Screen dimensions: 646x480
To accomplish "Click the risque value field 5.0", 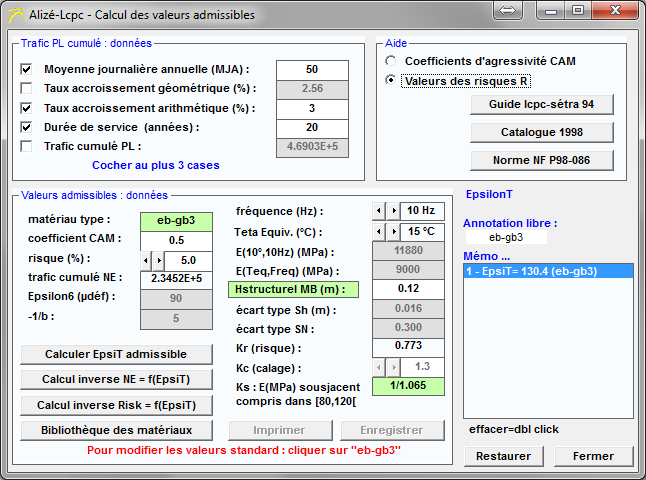I will pos(188,260).
